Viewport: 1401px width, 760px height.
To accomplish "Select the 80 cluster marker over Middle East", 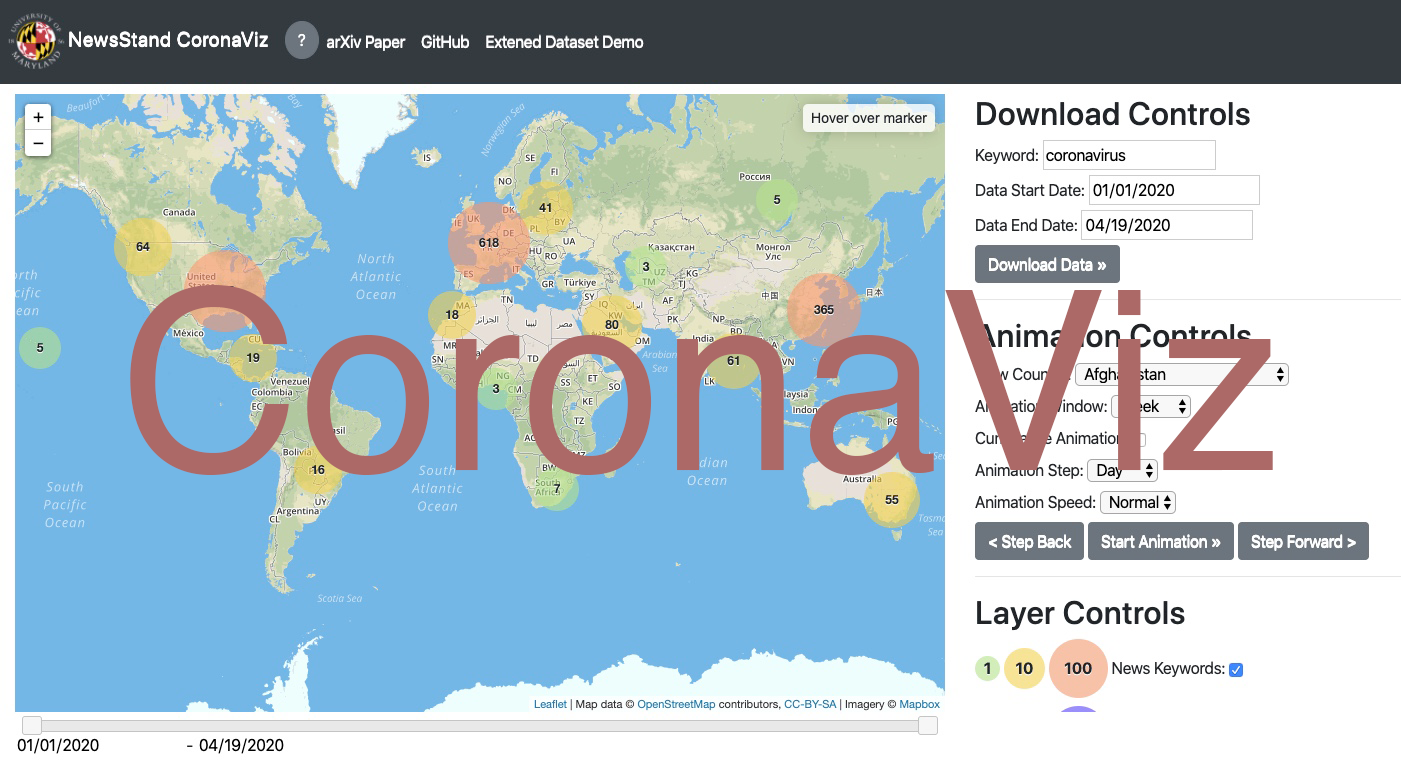I will (x=611, y=325).
